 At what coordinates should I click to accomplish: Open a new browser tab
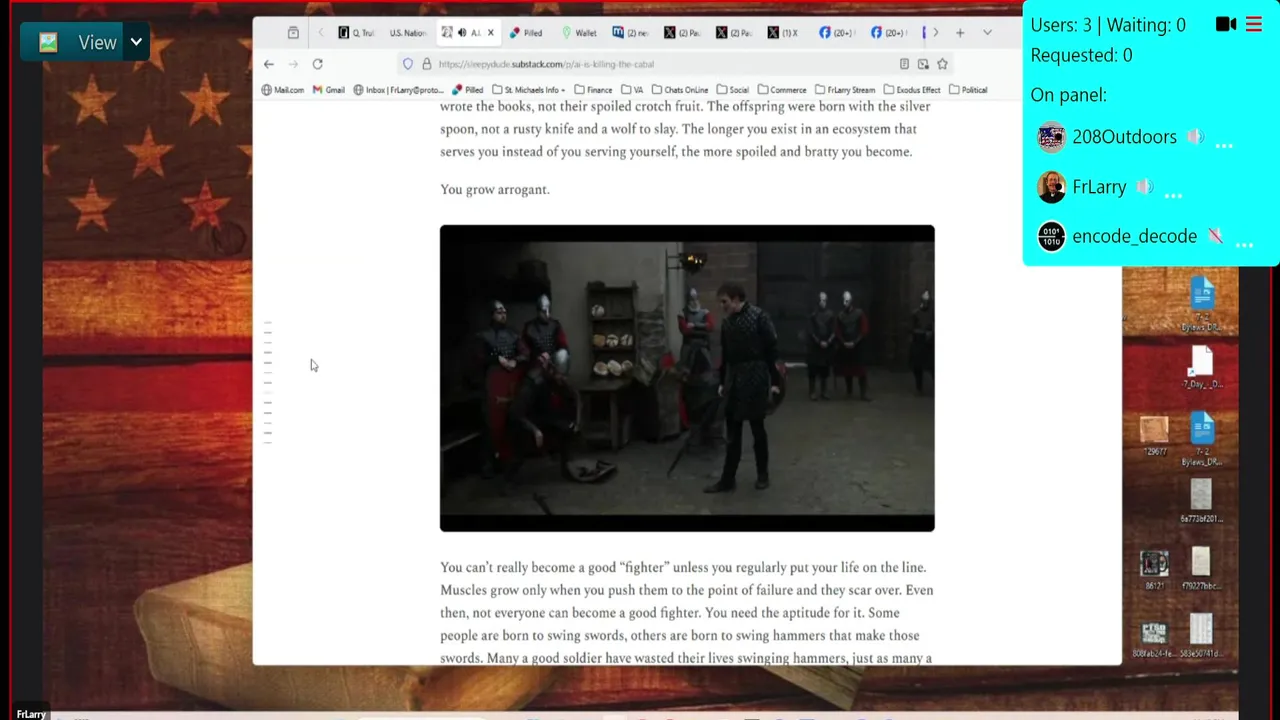(x=960, y=33)
